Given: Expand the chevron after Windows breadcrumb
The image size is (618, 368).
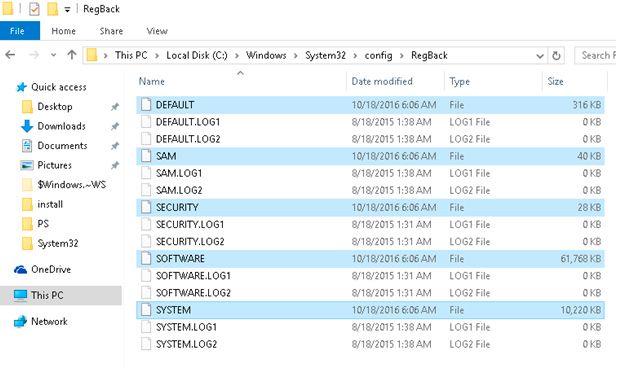Looking at the screenshot, I should pyautogui.click(x=296, y=56).
